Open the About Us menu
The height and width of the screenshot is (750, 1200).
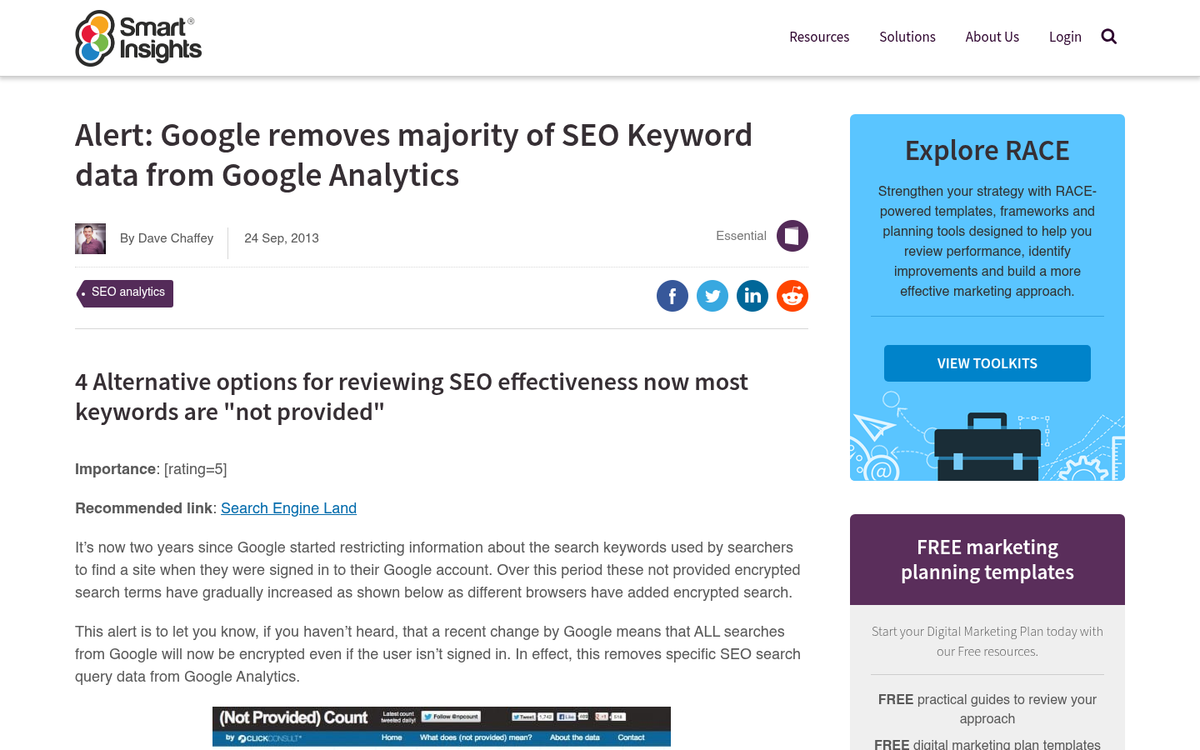point(992,36)
